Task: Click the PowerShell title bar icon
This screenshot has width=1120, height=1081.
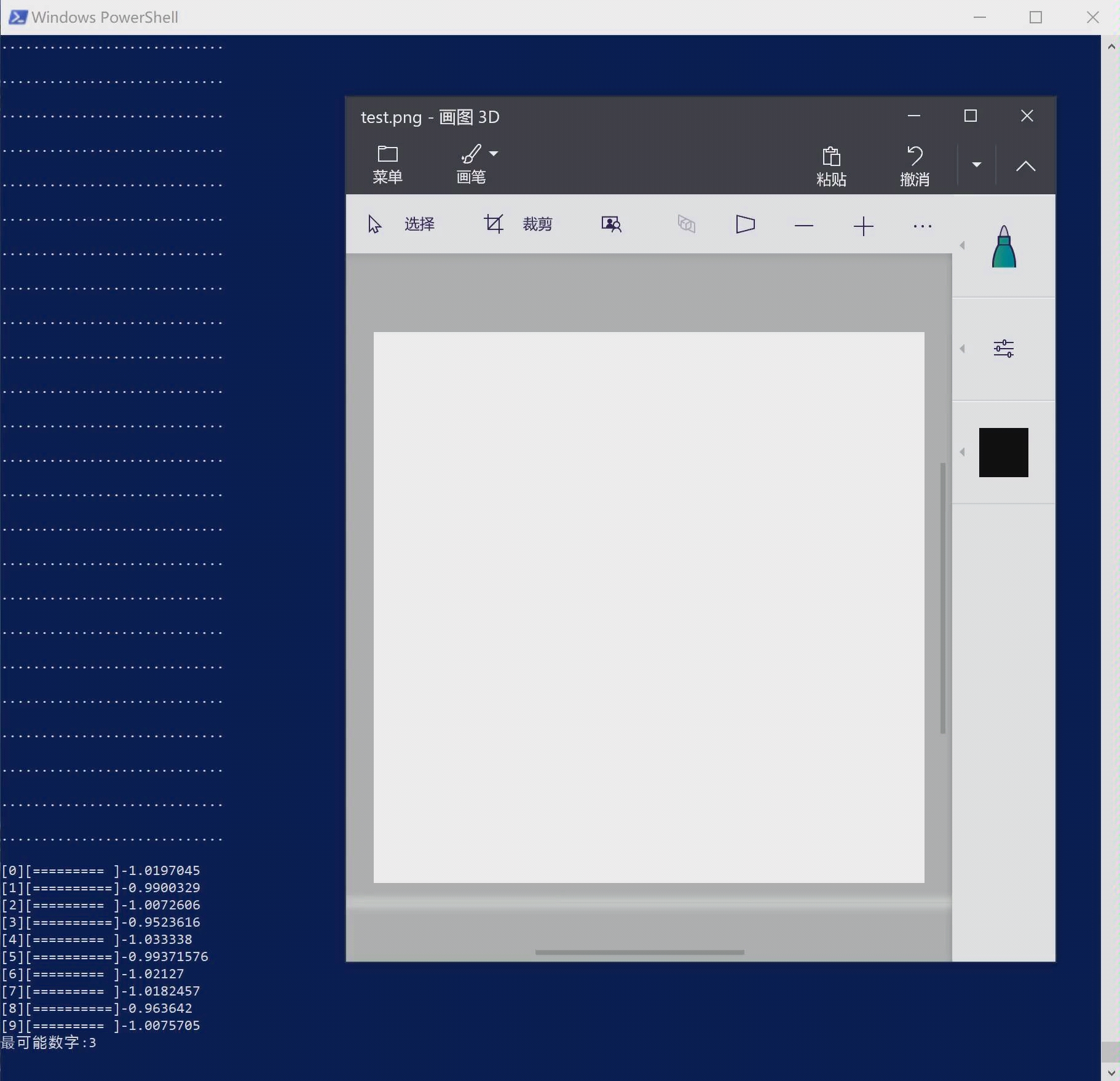Action: click(x=17, y=17)
